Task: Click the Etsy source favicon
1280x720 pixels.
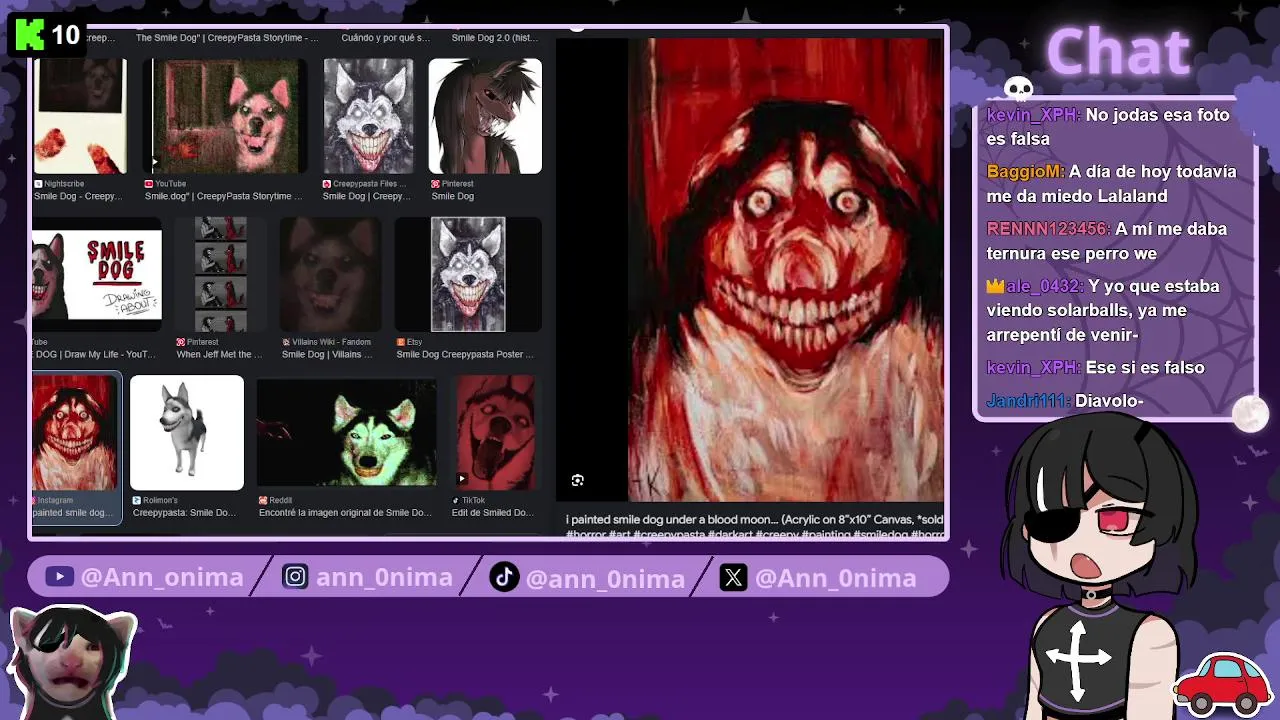Action: tap(400, 342)
